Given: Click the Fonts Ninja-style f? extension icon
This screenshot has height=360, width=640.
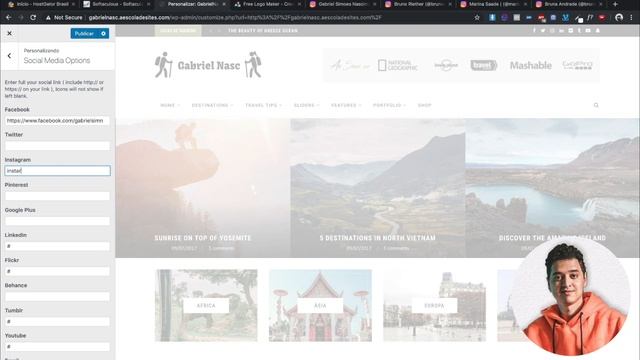Looking at the screenshot, I should coord(590,18).
